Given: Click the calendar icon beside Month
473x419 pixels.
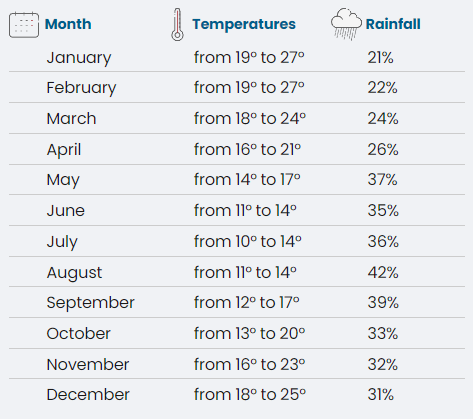Looking at the screenshot, I should pyautogui.click(x=24, y=25).
